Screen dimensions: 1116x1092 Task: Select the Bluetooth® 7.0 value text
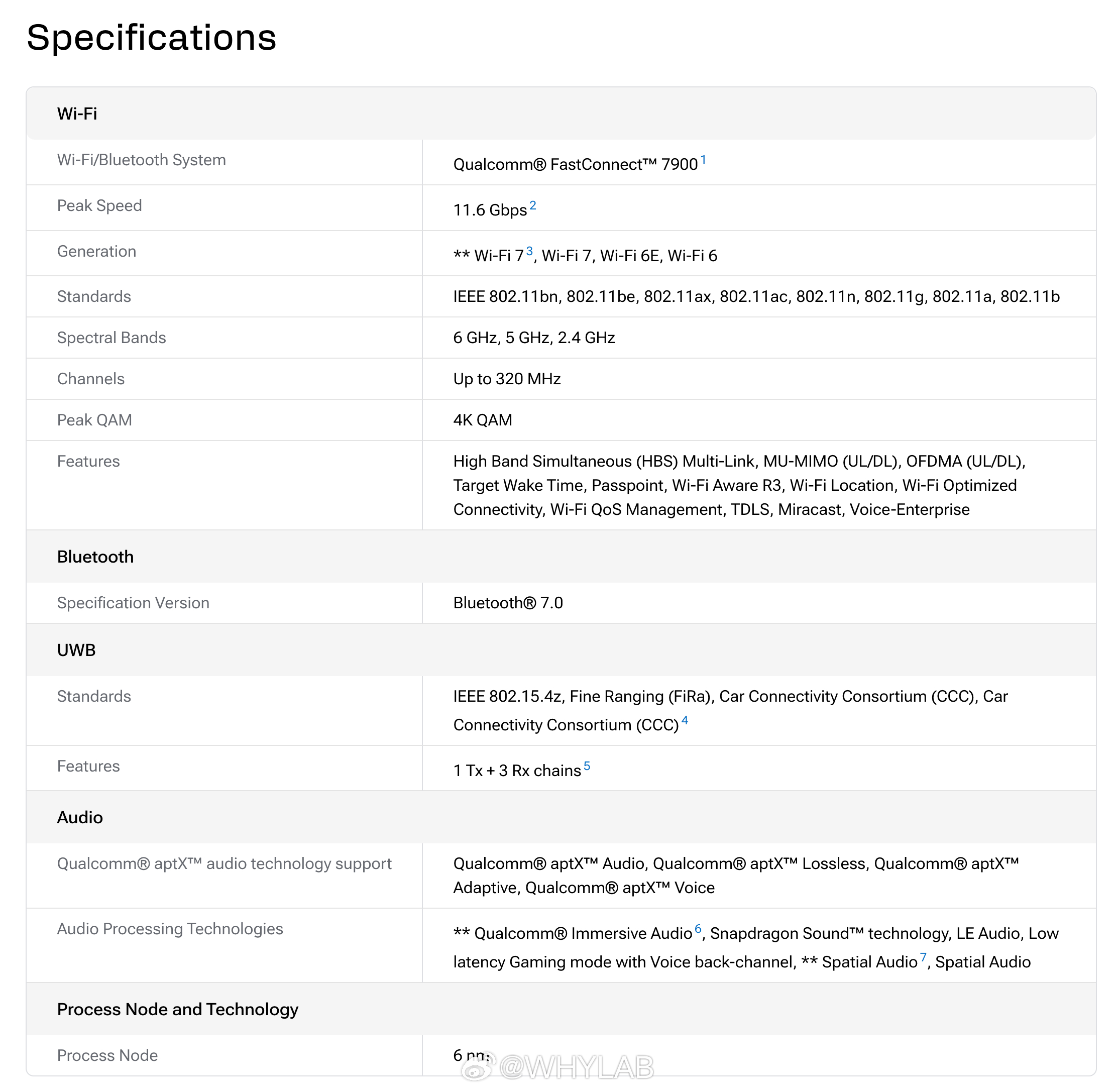coord(508,603)
